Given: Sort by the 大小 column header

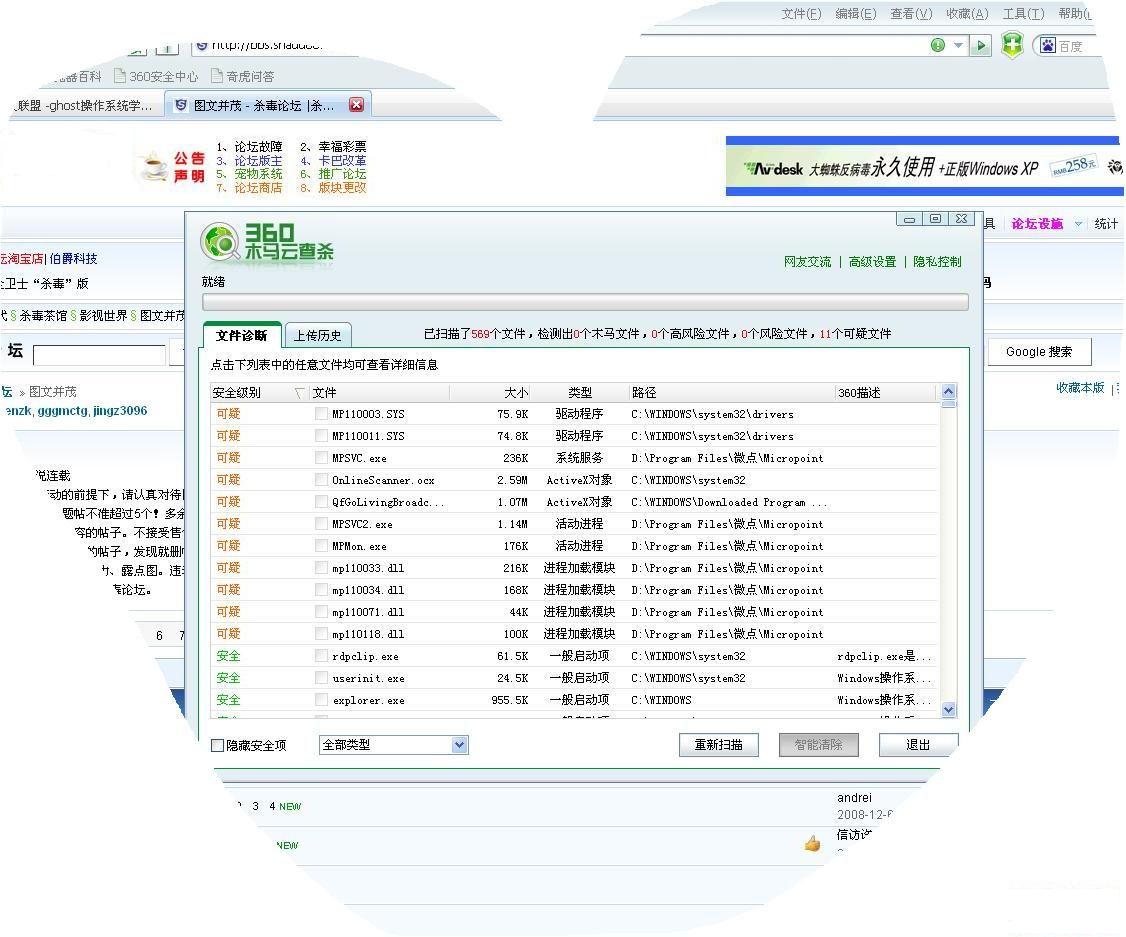Looking at the screenshot, I should 490,393.
